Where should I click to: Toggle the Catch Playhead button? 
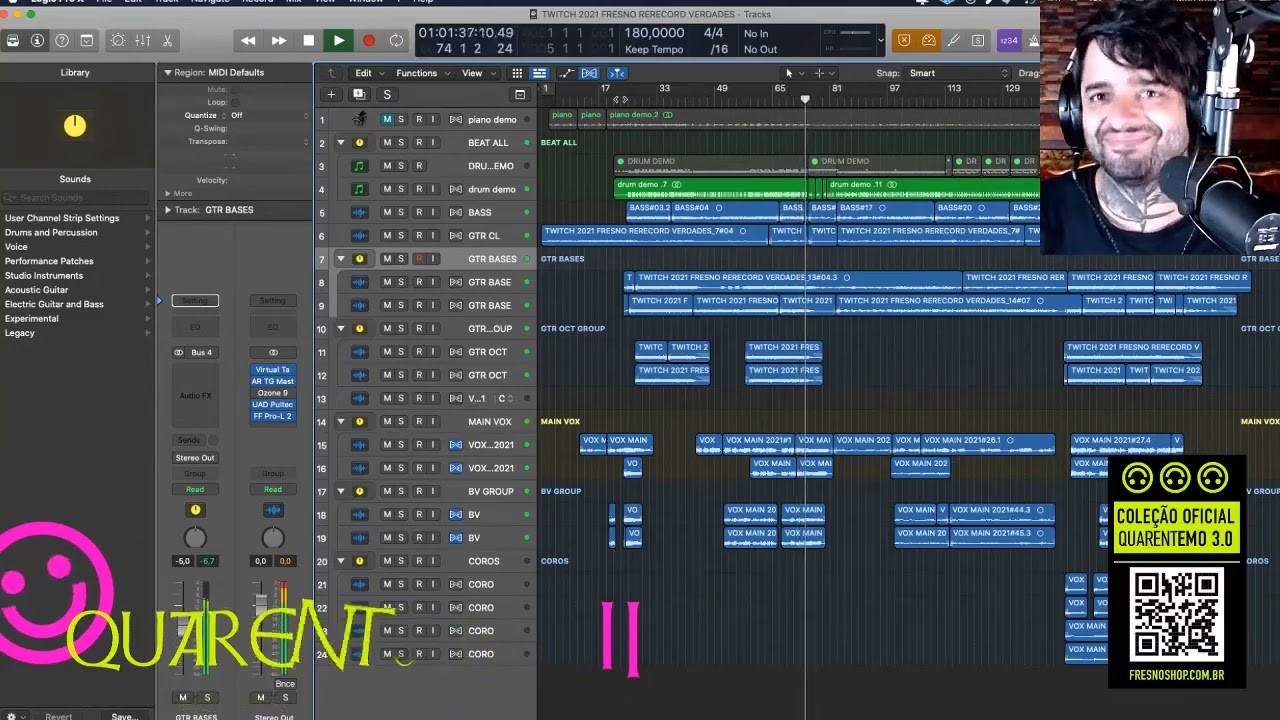(x=617, y=73)
